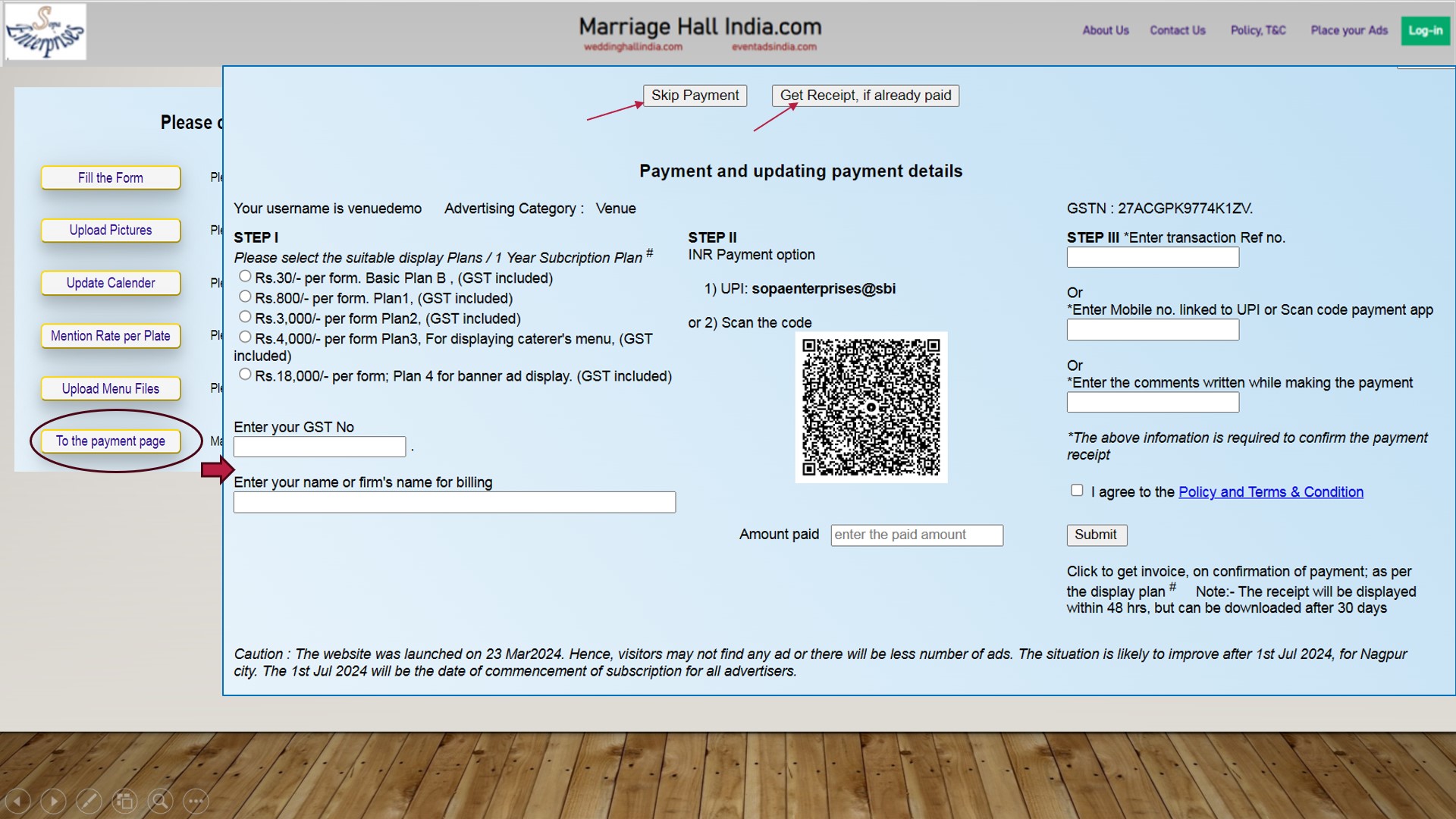Focus the billing name or firm field

[x=454, y=502]
